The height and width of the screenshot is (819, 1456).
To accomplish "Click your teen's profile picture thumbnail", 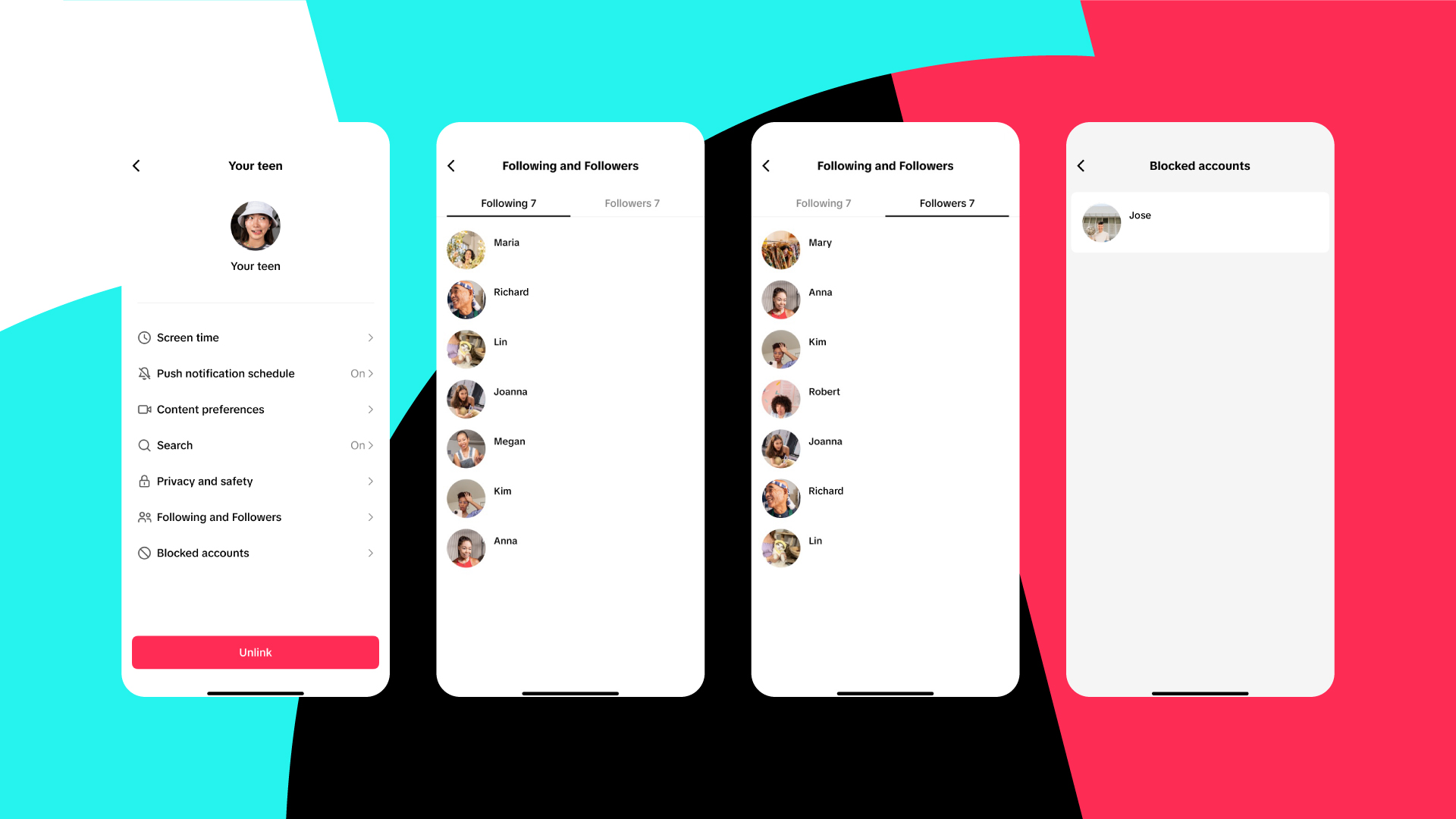I will coord(255,225).
